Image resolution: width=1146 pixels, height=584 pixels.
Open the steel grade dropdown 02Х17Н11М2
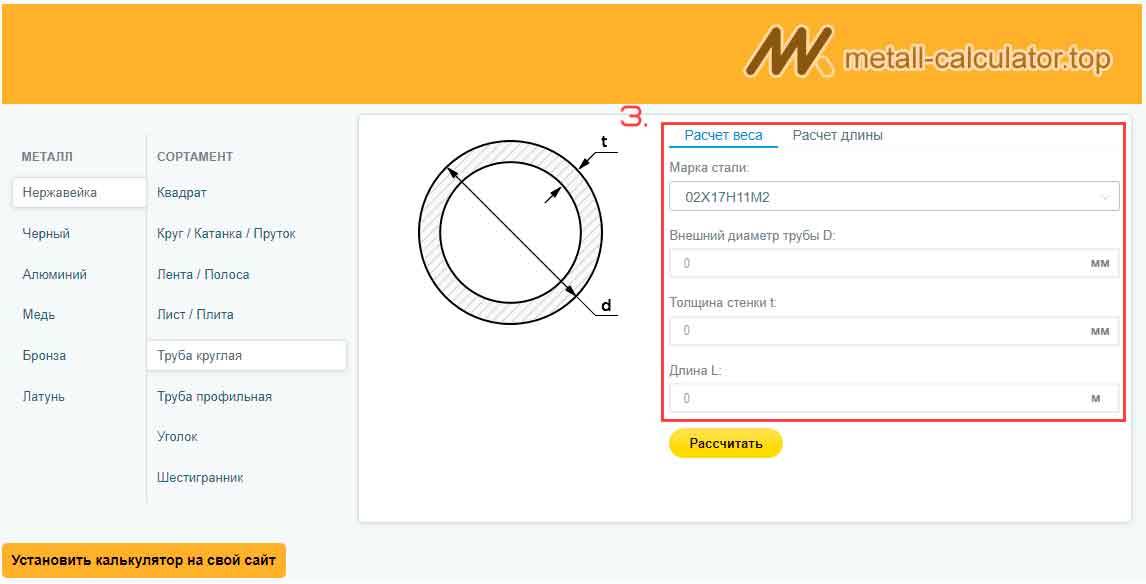click(893, 197)
